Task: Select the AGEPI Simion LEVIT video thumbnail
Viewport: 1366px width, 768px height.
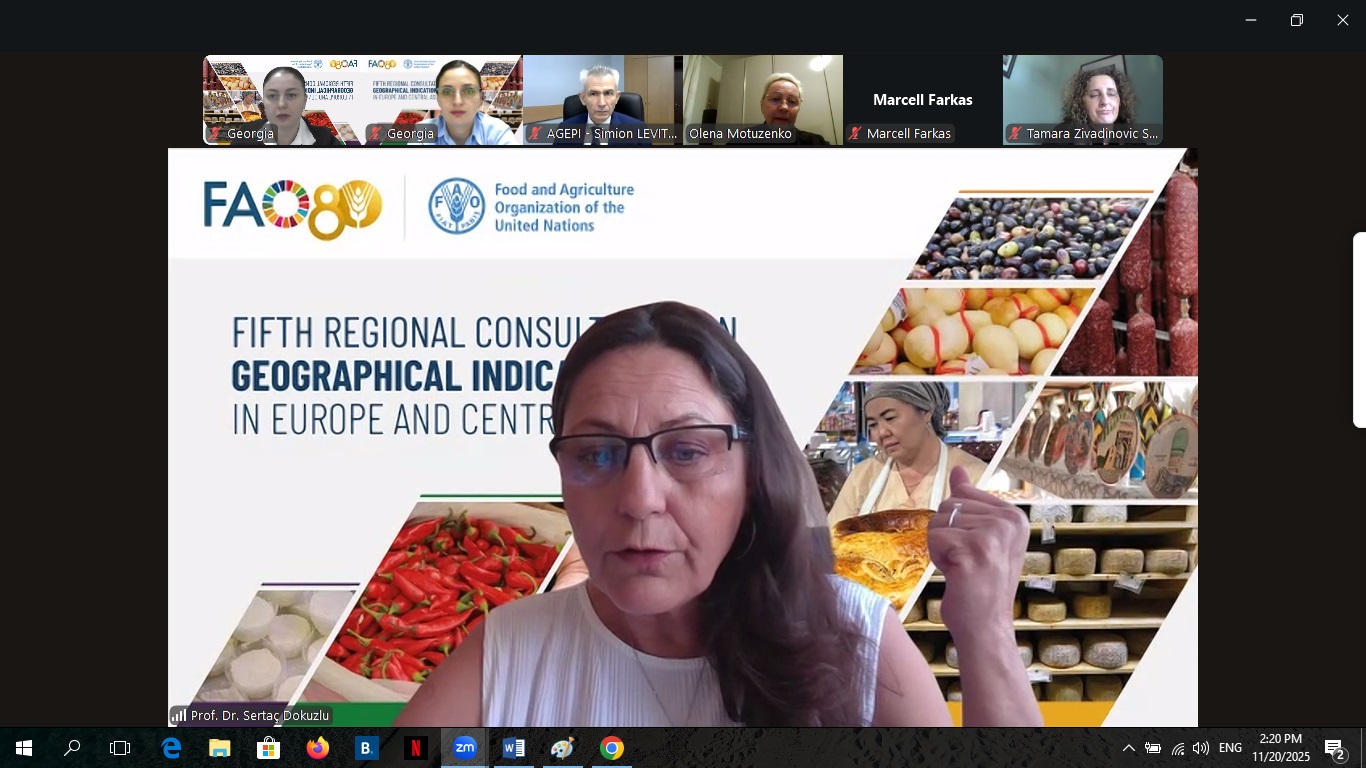Action: (x=603, y=100)
